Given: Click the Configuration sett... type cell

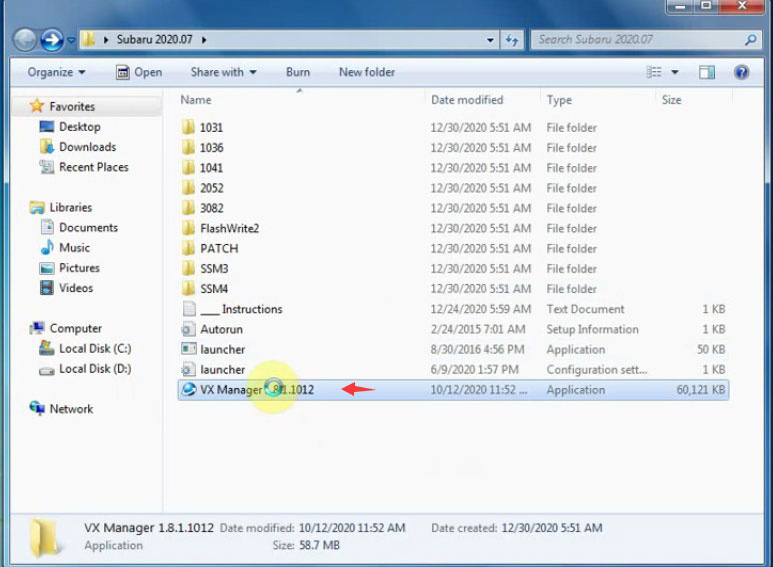Looking at the screenshot, I should [x=597, y=369].
